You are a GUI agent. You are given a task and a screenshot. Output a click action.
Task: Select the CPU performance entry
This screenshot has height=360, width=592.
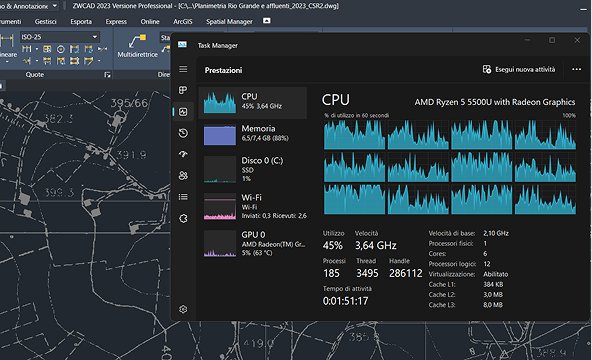tap(253, 103)
